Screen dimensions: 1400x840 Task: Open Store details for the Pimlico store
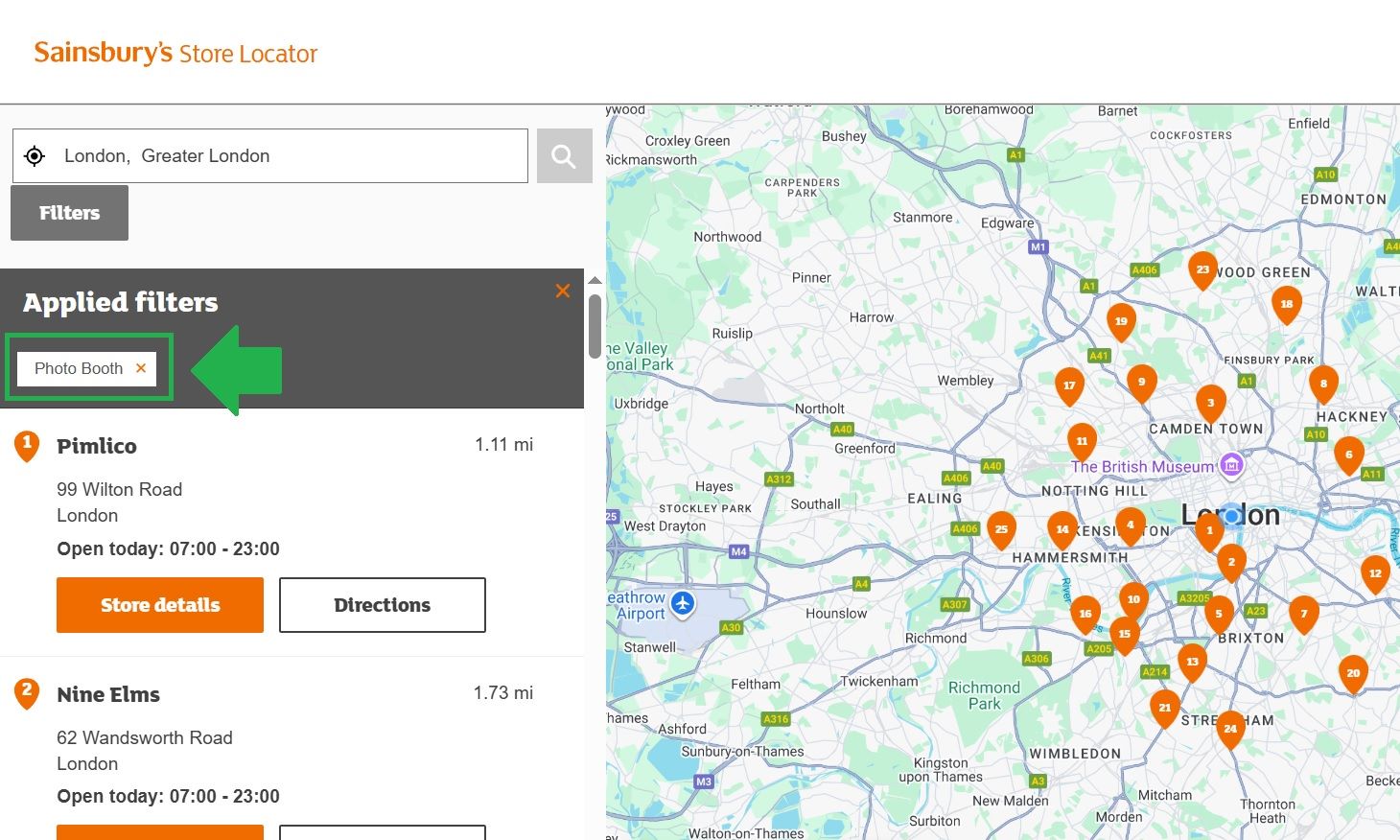point(159,605)
